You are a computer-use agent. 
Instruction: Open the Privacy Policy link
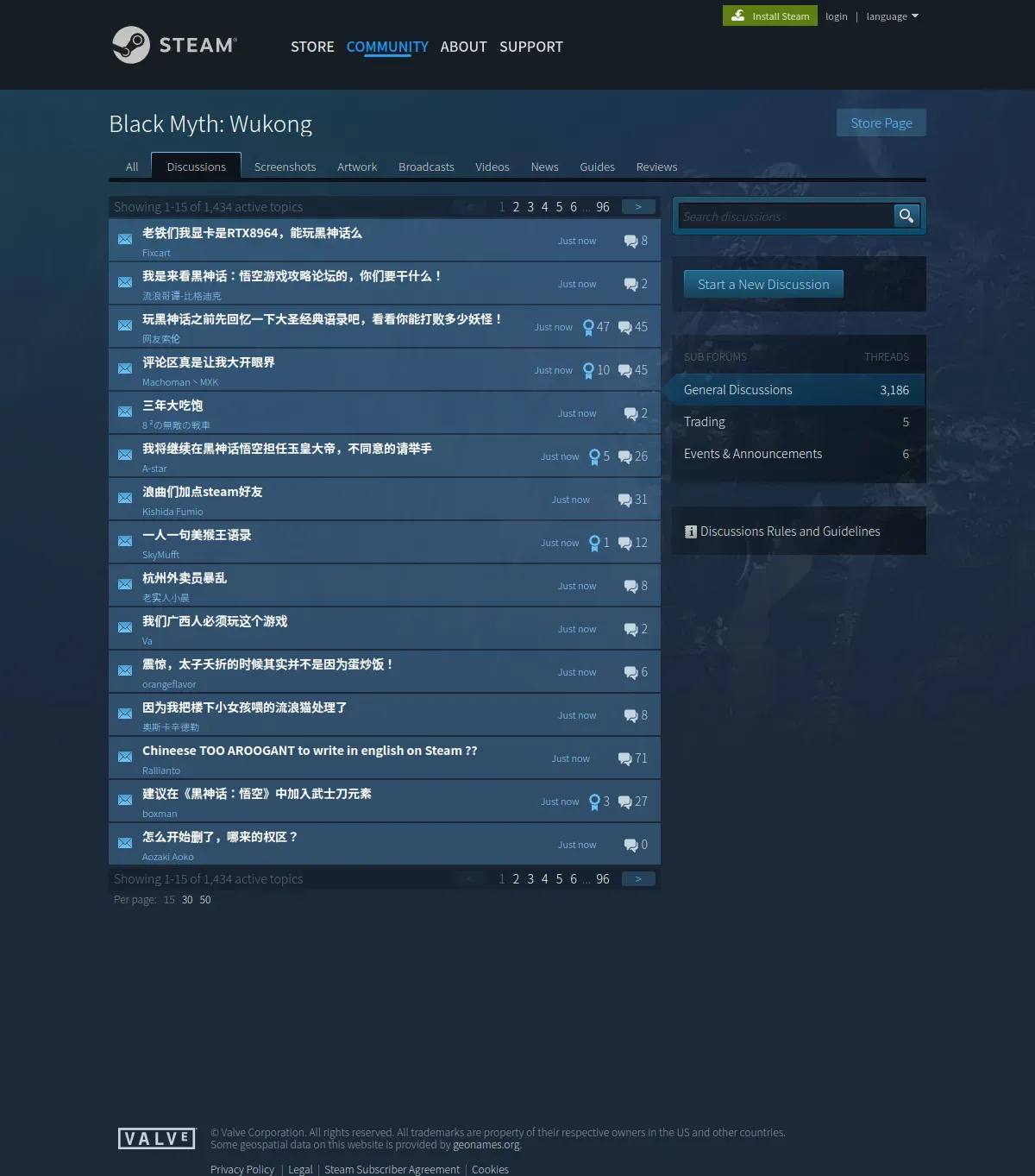(x=242, y=1169)
